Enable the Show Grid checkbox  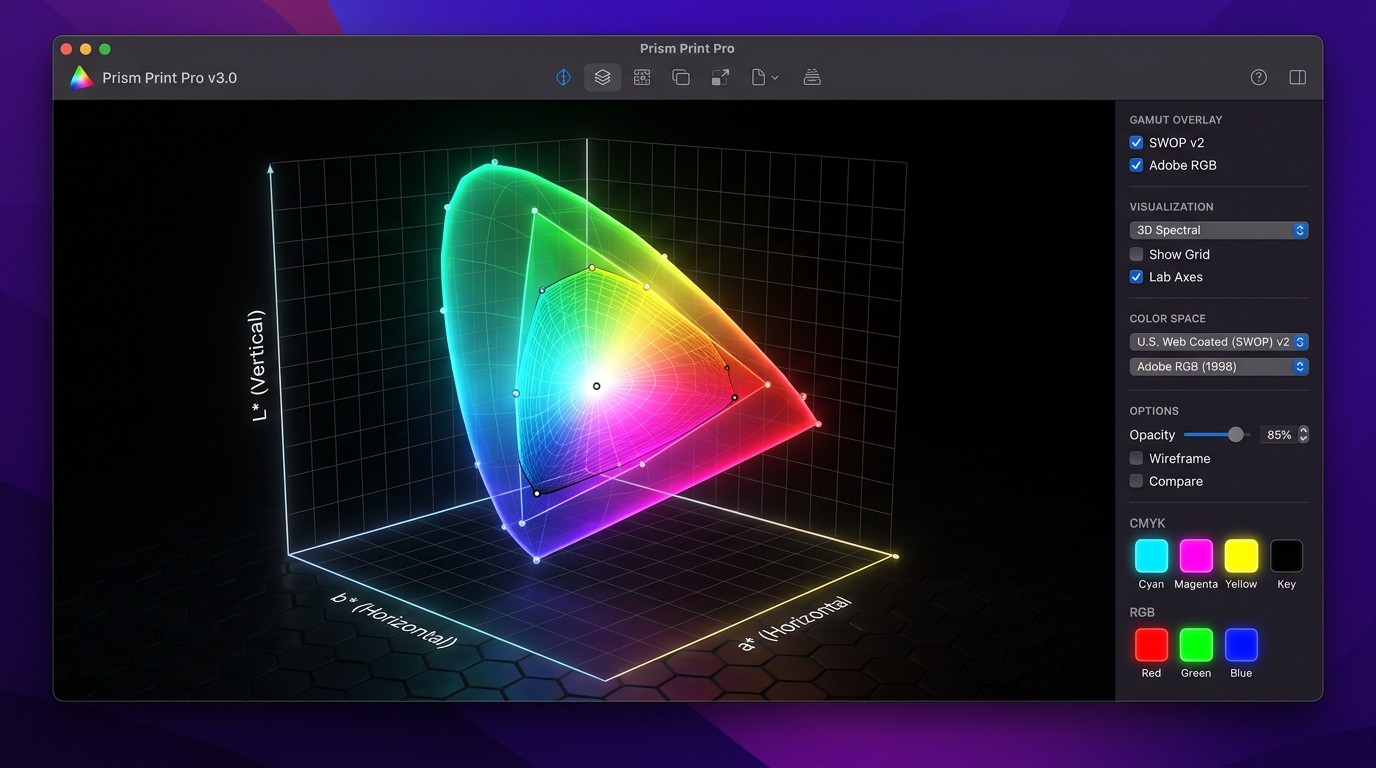1136,254
